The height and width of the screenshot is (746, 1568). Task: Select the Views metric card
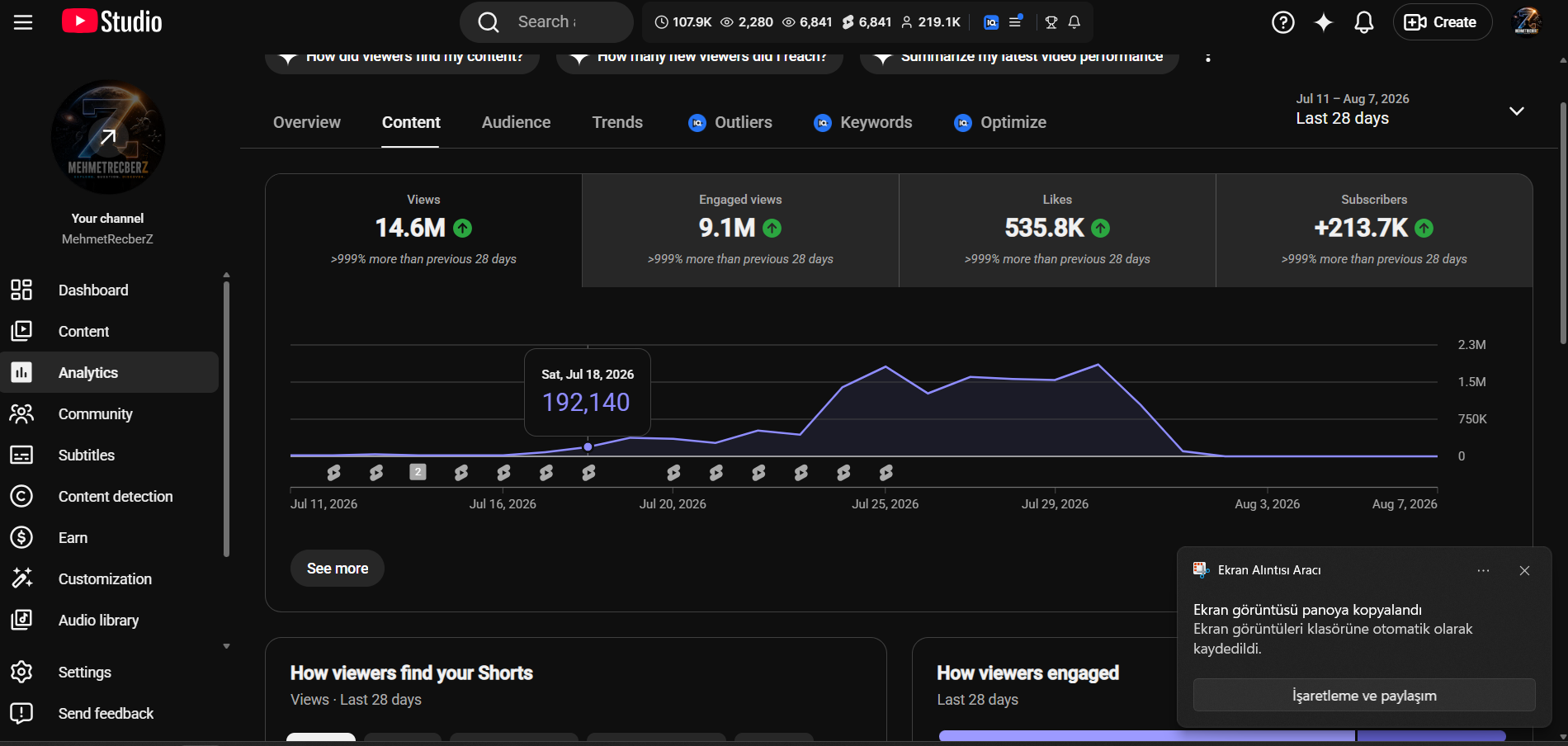423,230
